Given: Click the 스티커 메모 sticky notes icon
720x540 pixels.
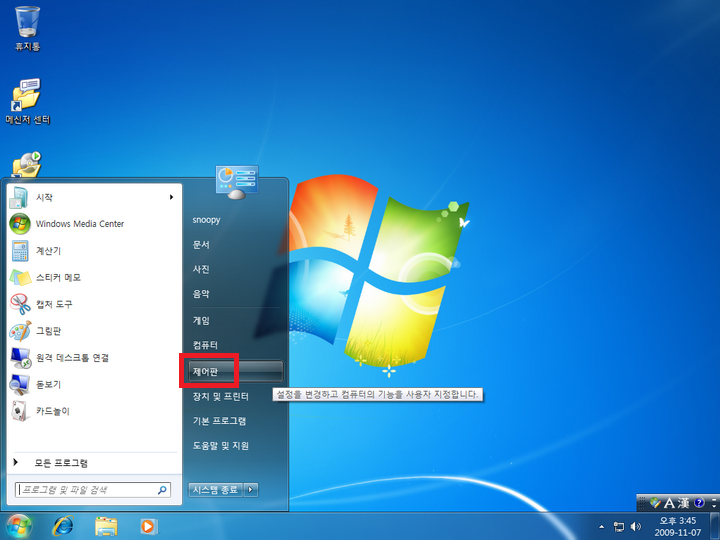Looking at the screenshot, I should (20, 277).
